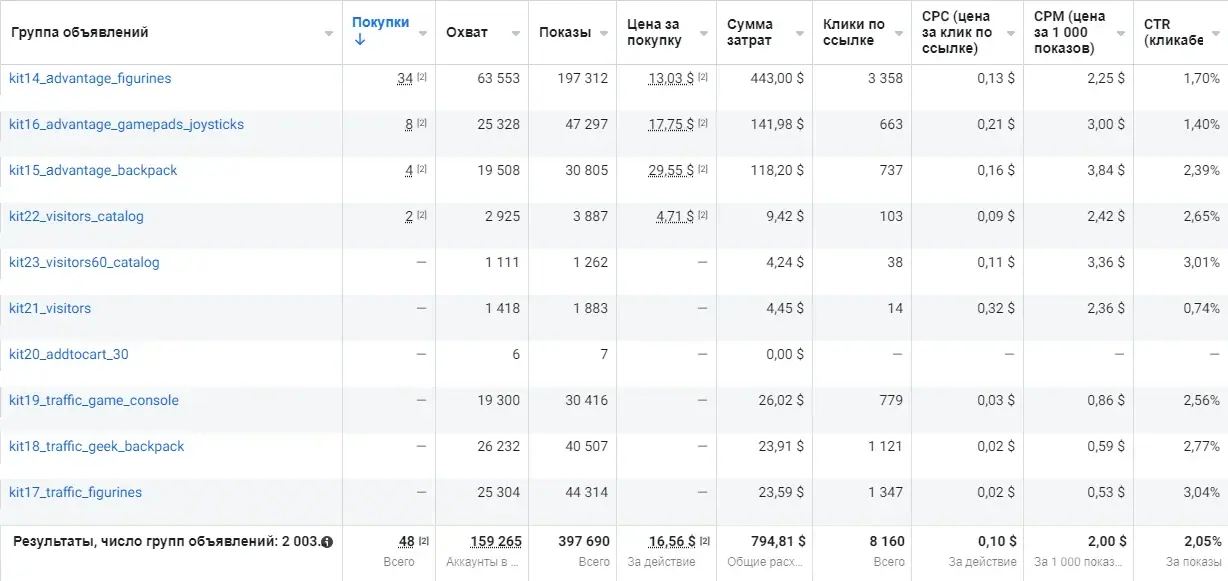This screenshot has width=1228, height=581.
Task: Open the kit14_advantage_figurines ad set
Action: click(90, 78)
